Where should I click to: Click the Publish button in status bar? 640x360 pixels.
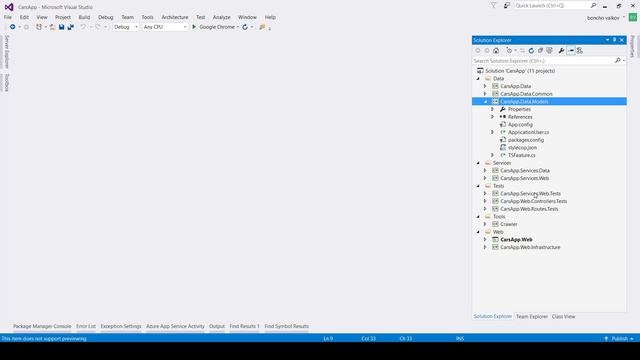[x=619, y=338]
